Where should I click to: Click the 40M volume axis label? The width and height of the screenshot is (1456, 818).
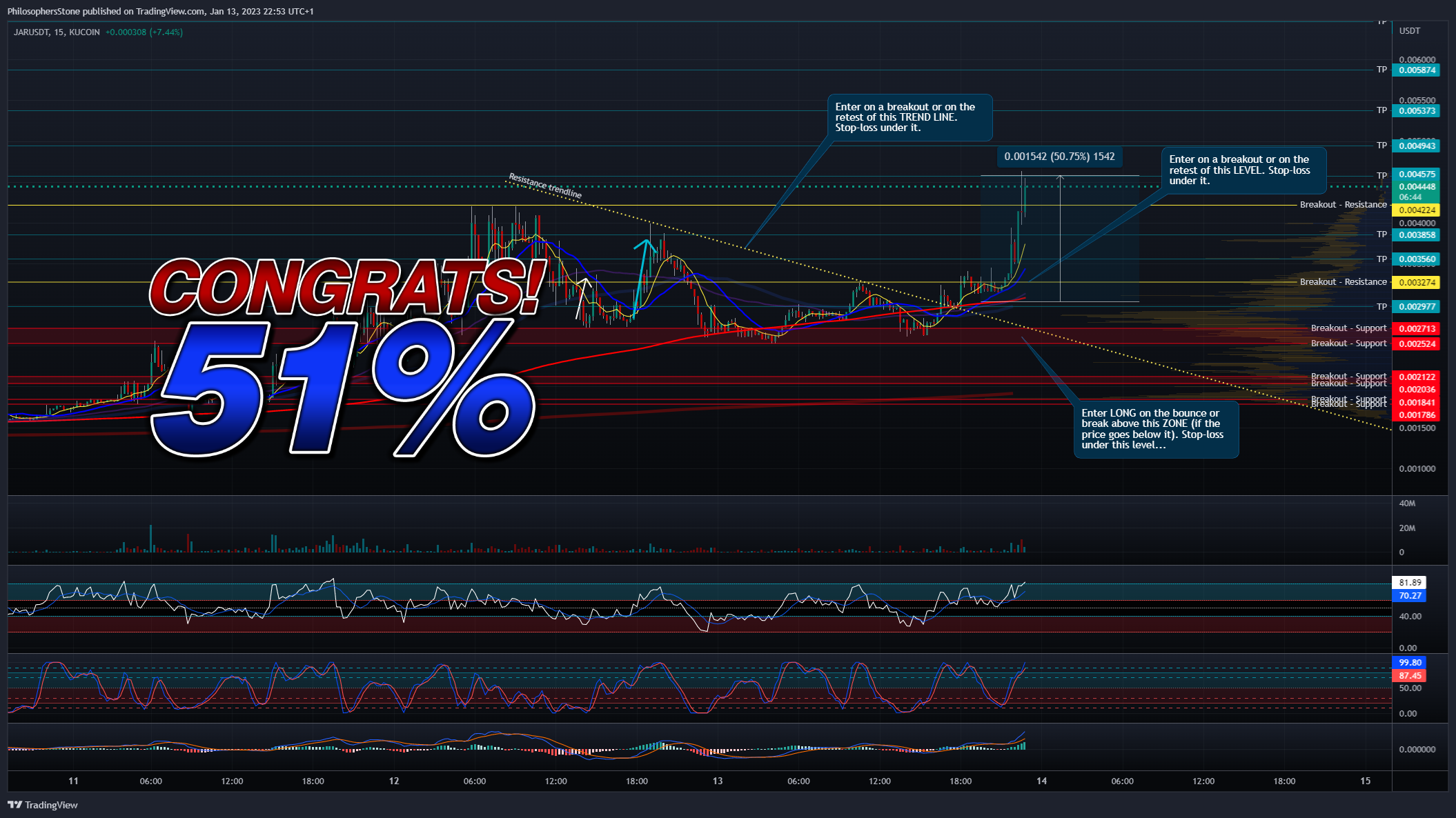click(1407, 503)
